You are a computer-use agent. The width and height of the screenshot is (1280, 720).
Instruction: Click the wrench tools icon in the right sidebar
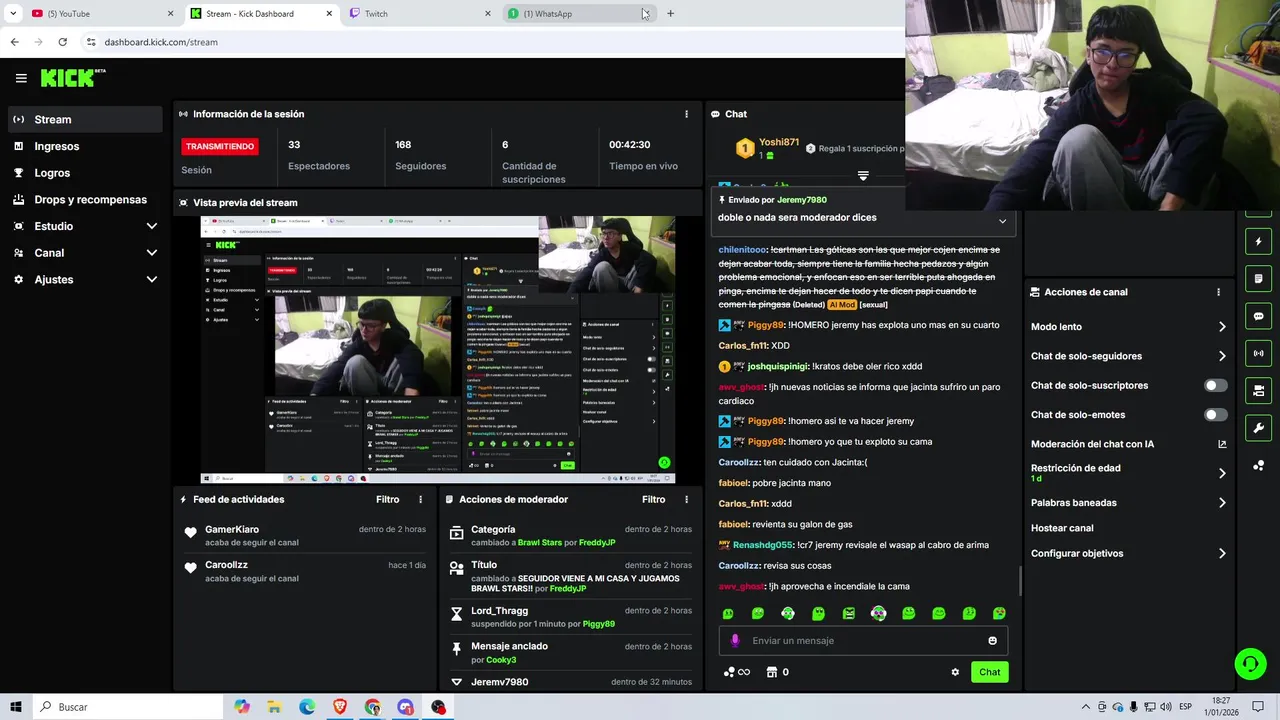(1258, 428)
